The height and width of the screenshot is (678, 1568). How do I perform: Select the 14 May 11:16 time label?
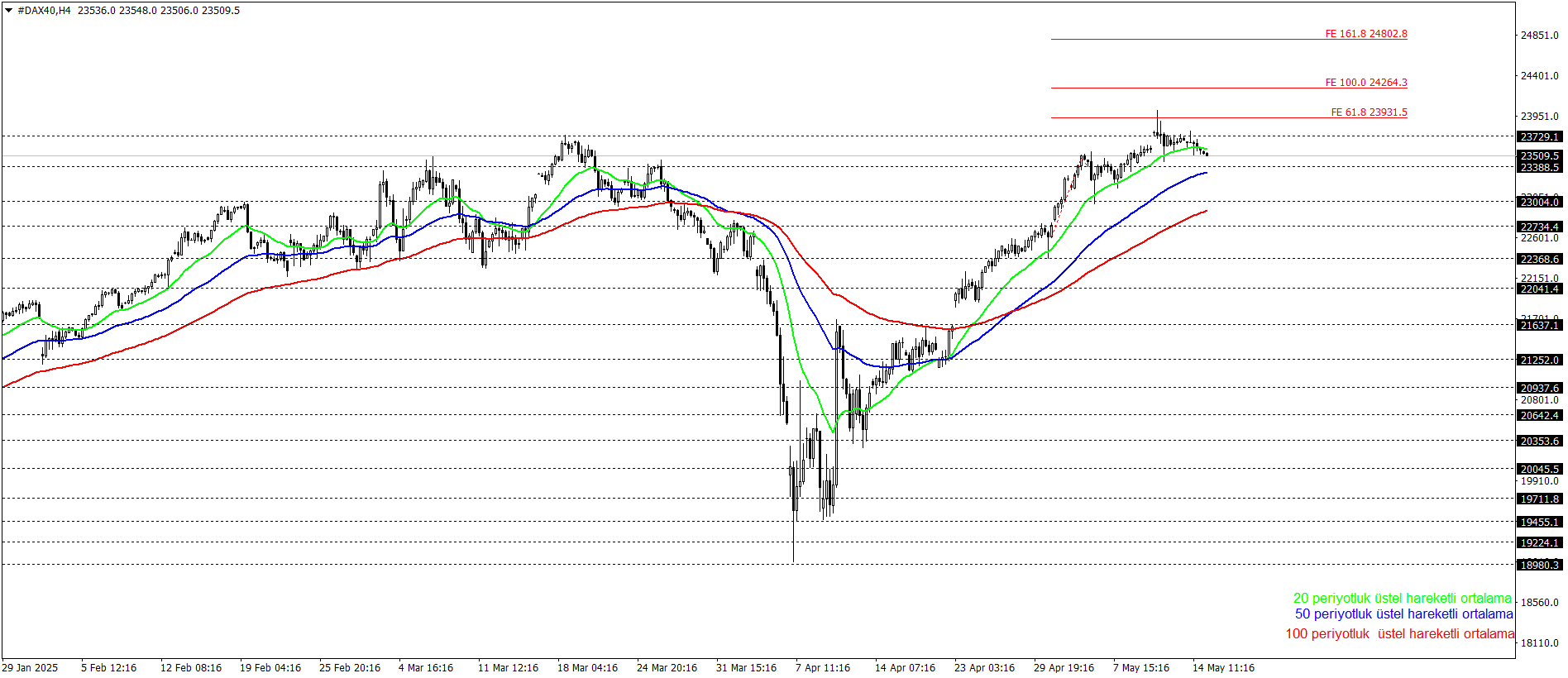(x=1223, y=668)
